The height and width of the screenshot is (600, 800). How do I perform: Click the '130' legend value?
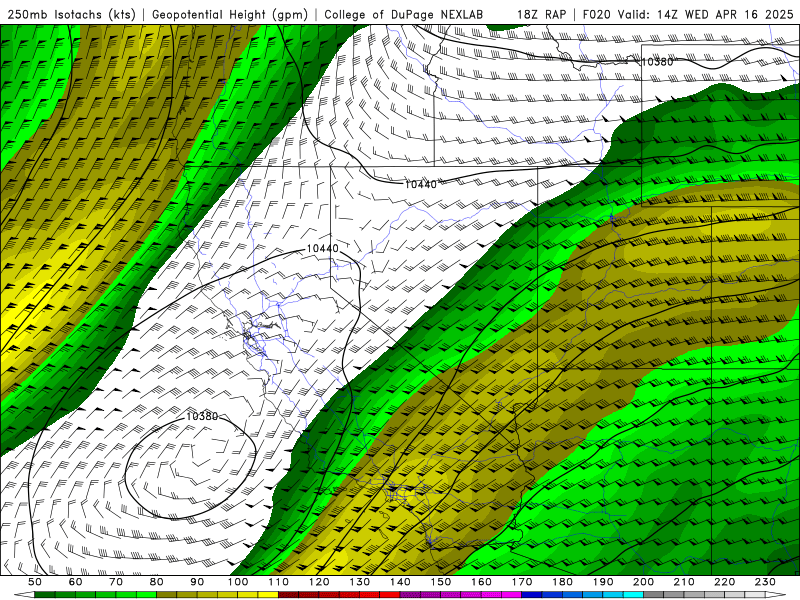pyautogui.click(x=359, y=582)
